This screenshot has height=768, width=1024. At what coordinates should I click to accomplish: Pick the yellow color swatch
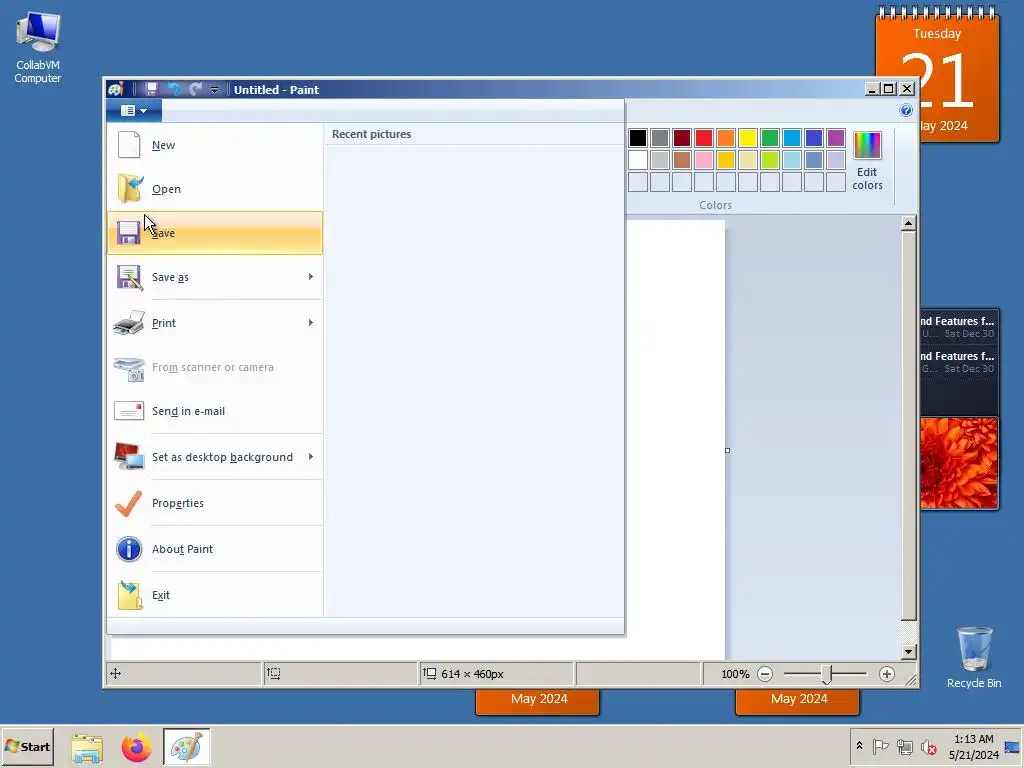pos(748,138)
